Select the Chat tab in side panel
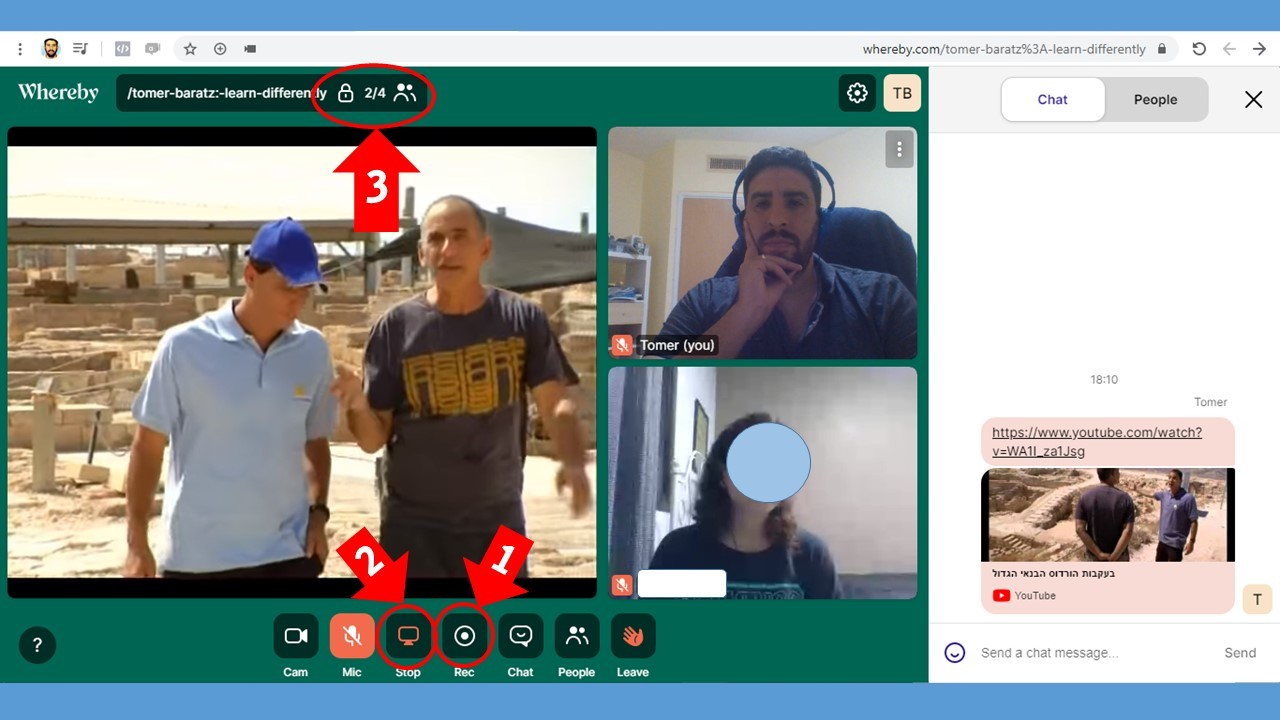1280x720 pixels. point(1052,100)
